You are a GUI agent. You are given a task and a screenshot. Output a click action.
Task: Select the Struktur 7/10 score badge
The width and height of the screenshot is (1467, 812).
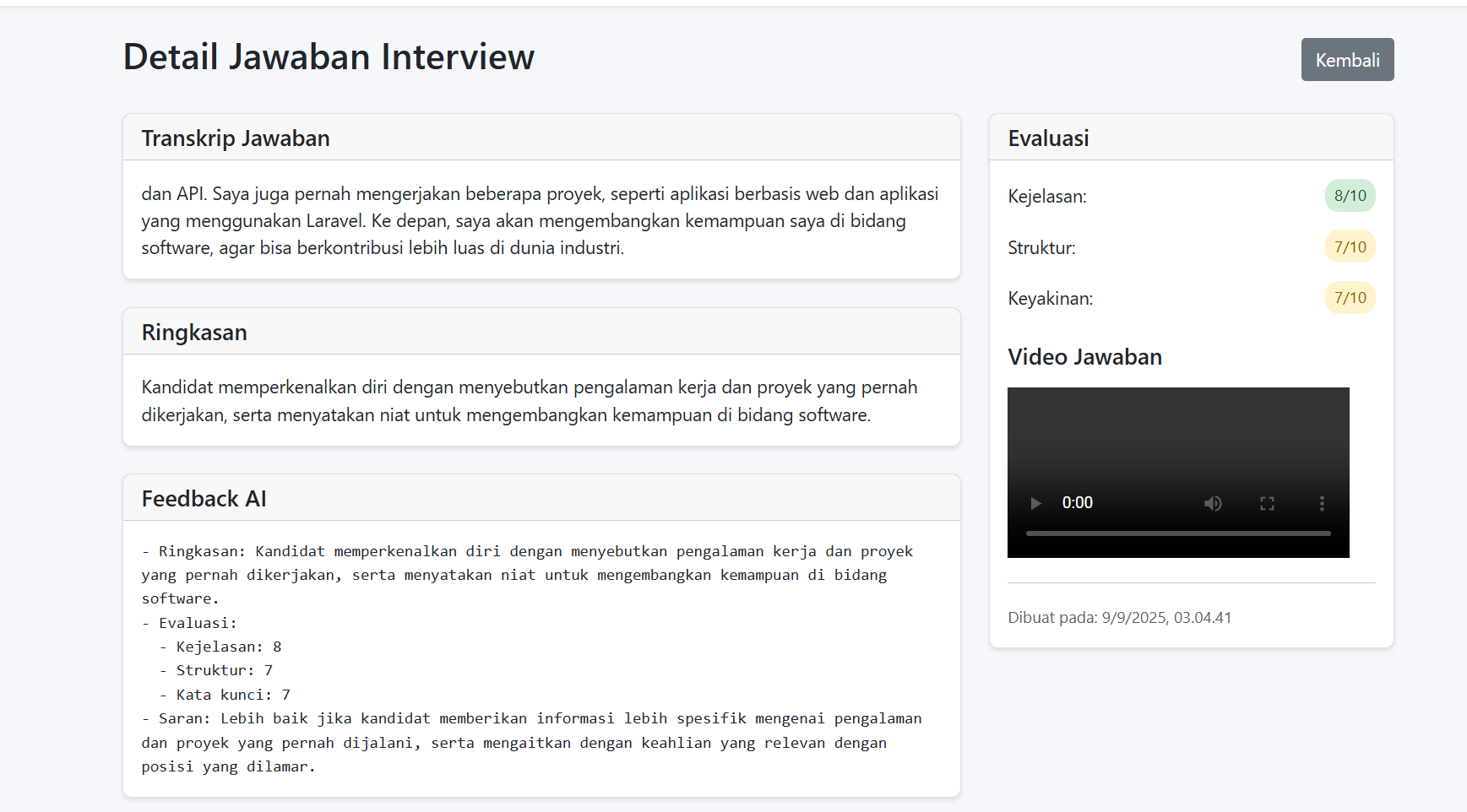tap(1350, 246)
